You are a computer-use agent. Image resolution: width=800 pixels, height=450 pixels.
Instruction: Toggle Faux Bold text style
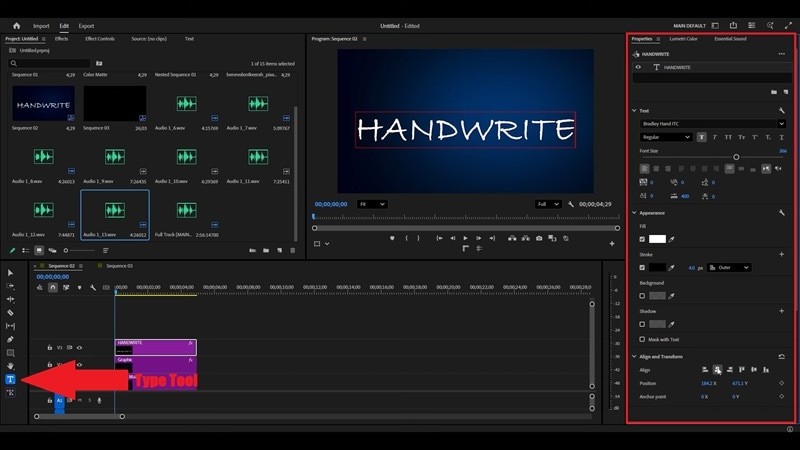coord(702,137)
